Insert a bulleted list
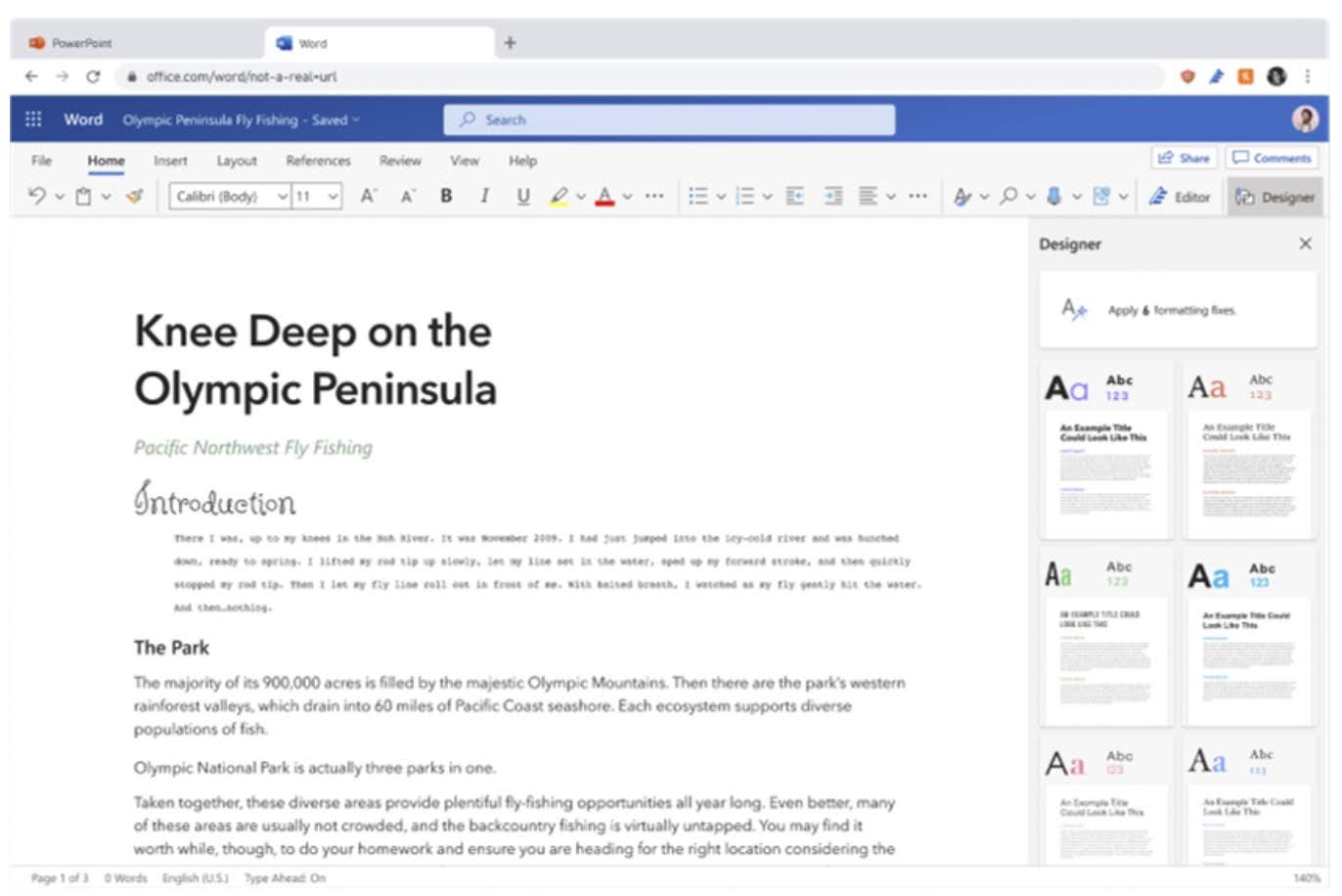1342x896 pixels. point(697,196)
